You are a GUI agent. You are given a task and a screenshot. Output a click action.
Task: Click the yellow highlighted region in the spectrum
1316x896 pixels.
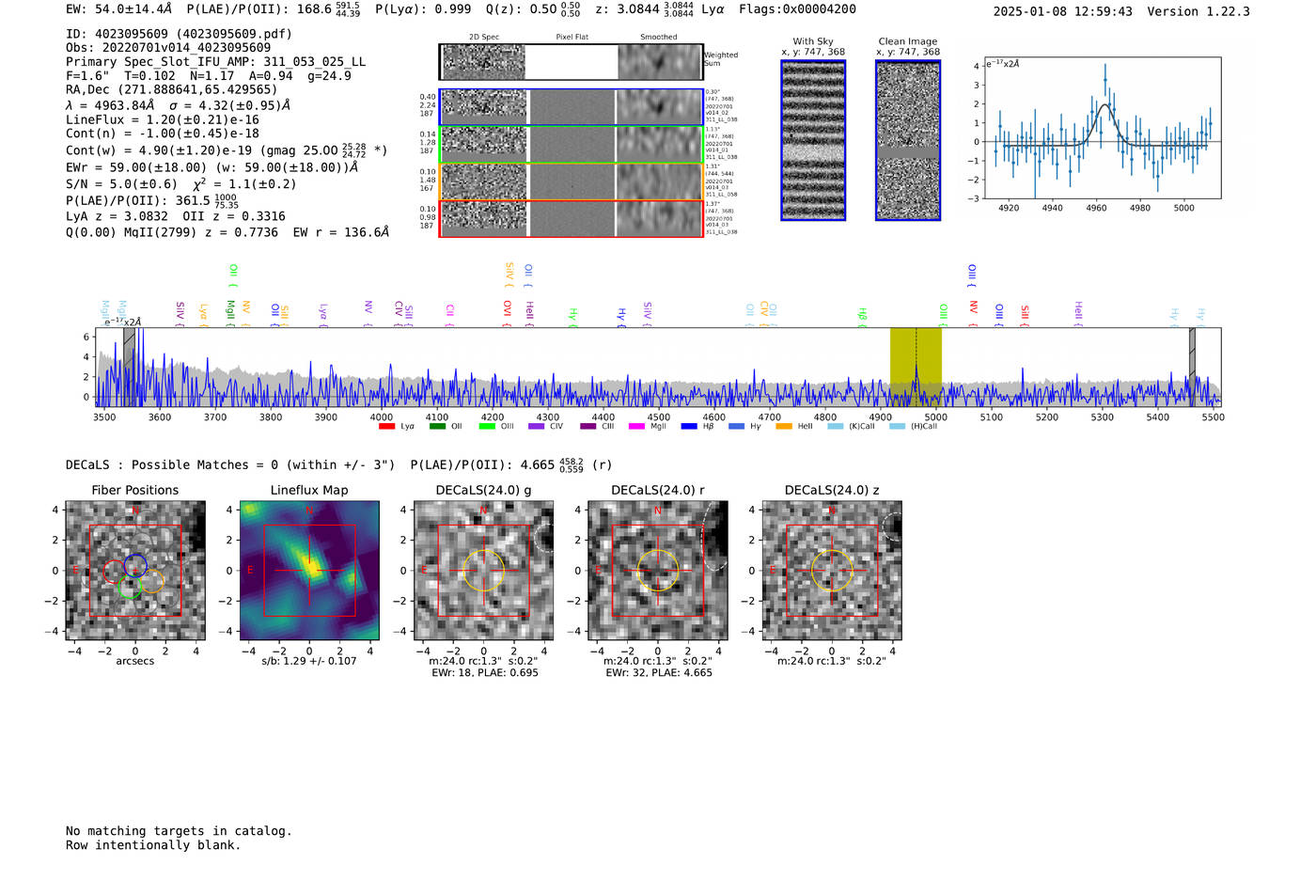click(x=916, y=367)
